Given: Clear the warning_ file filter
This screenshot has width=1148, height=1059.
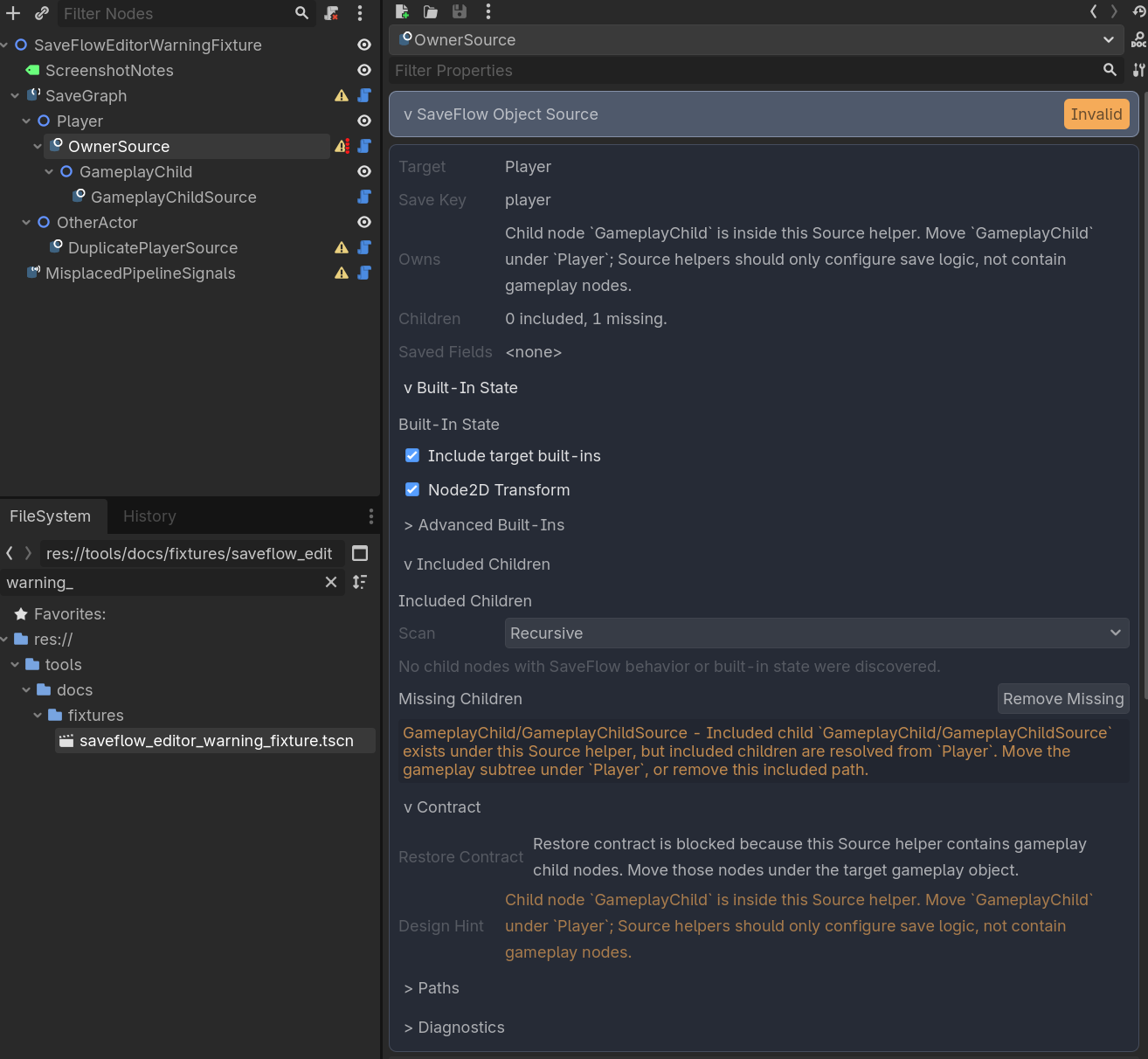Looking at the screenshot, I should (x=331, y=582).
